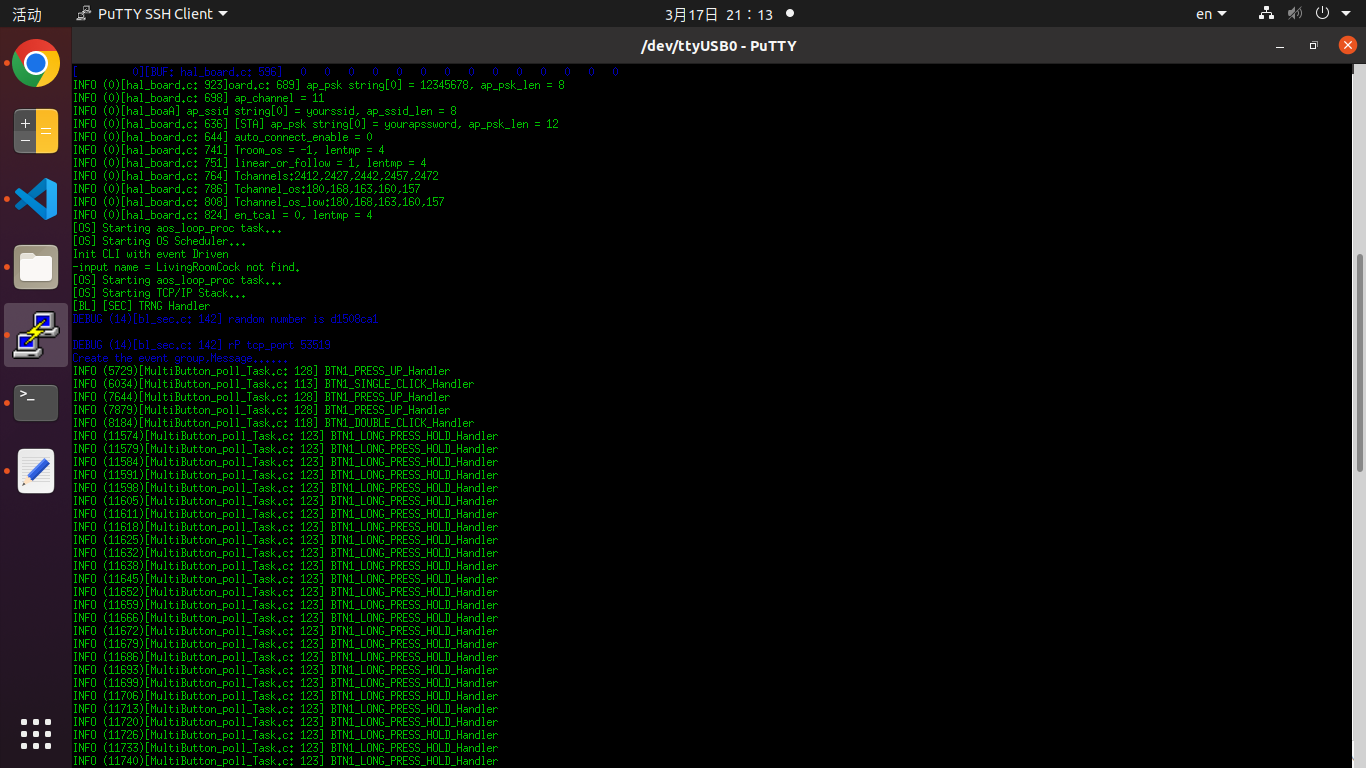Open Activities overview (活动)
This screenshot has height=768, width=1366.
[27, 14]
